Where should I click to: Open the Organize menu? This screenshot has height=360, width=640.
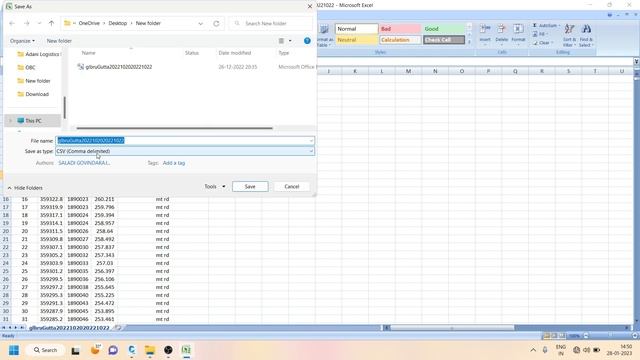point(22,41)
